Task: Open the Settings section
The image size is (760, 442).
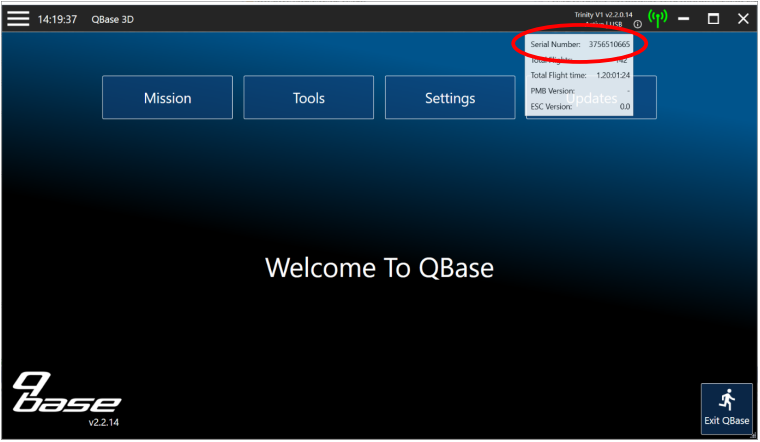Action: pos(450,97)
